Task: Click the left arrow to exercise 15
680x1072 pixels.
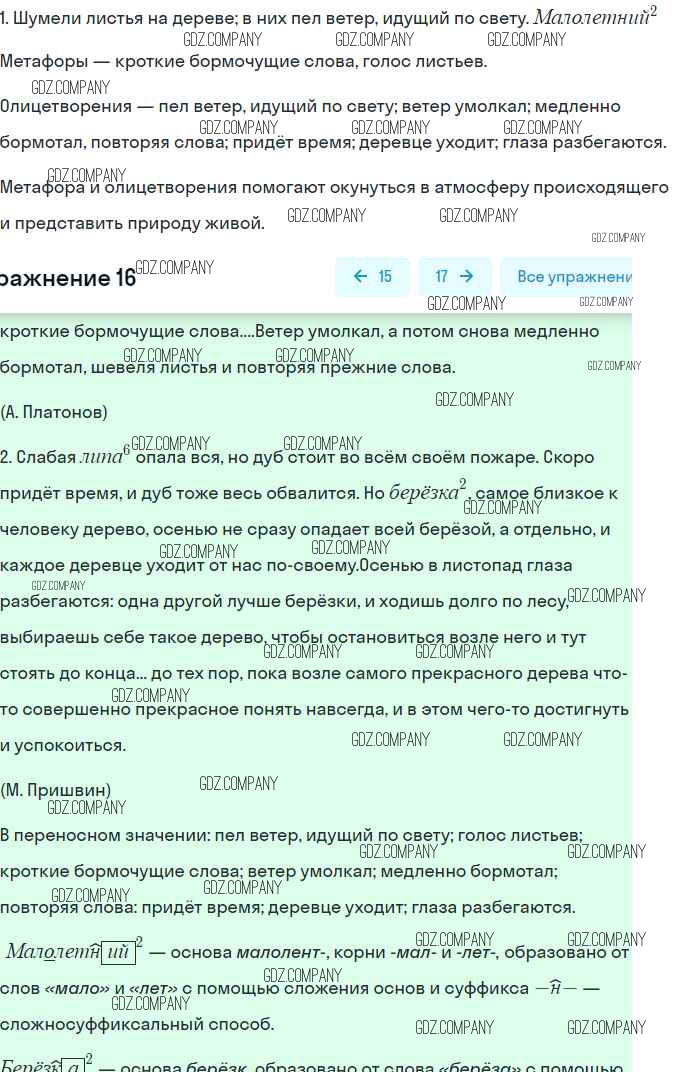Action: tap(372, 277)
